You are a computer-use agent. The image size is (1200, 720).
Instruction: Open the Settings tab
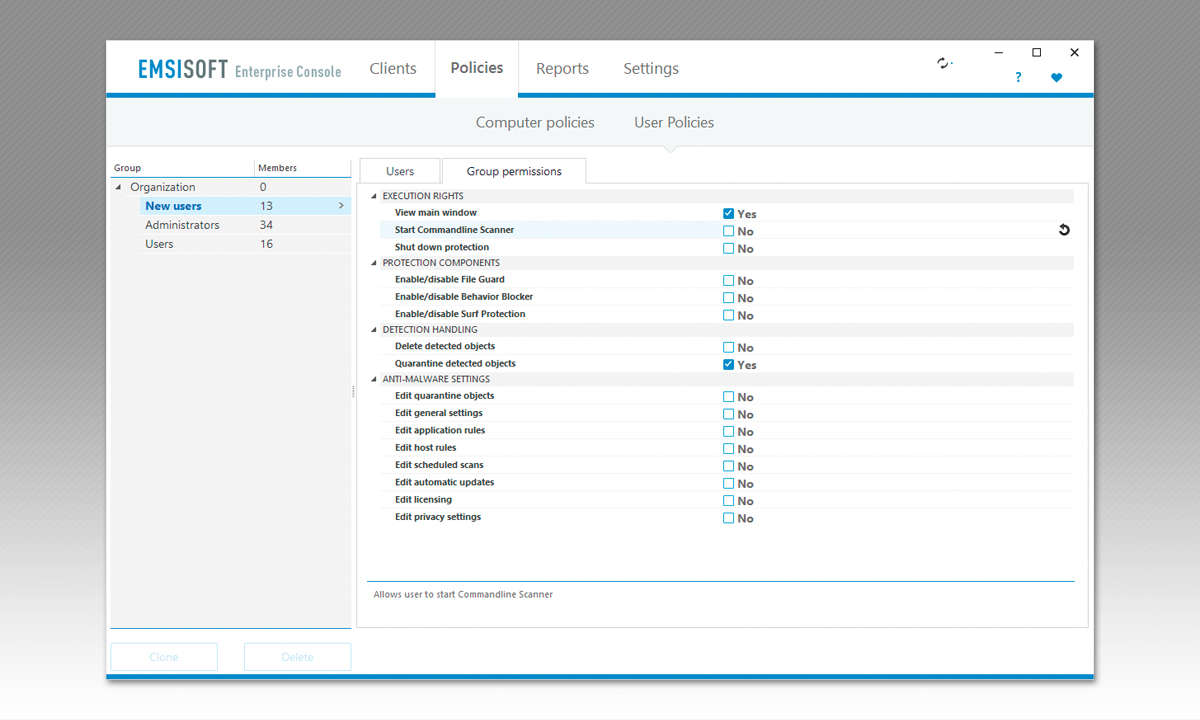coord(651,68)
